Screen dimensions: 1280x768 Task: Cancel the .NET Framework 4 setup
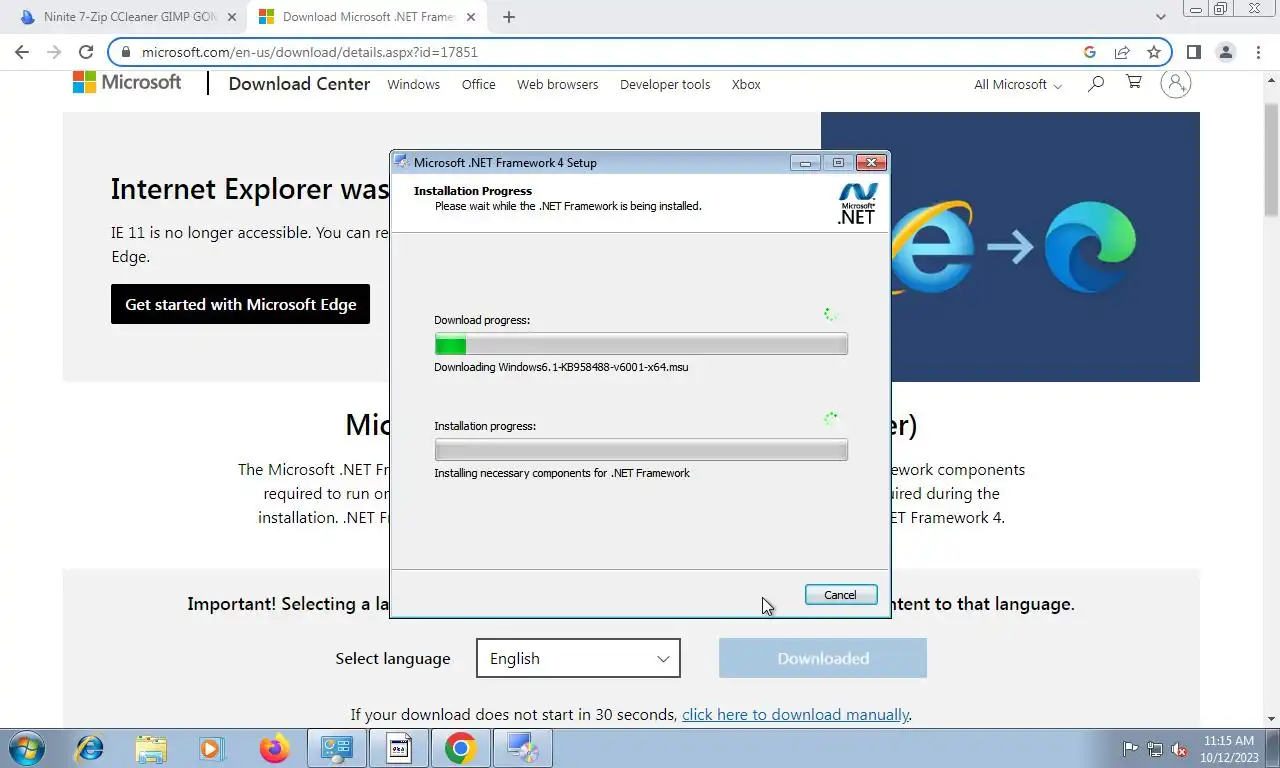(x=840, y=595)
